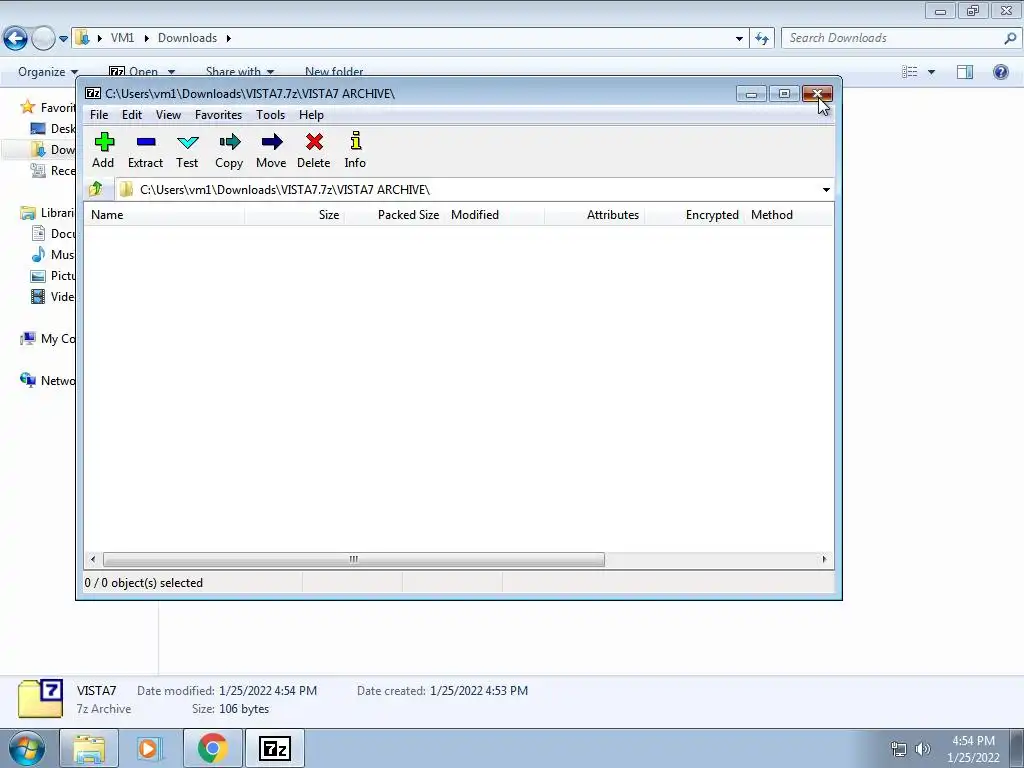Open the Windows Start button

tap(26, 748)
